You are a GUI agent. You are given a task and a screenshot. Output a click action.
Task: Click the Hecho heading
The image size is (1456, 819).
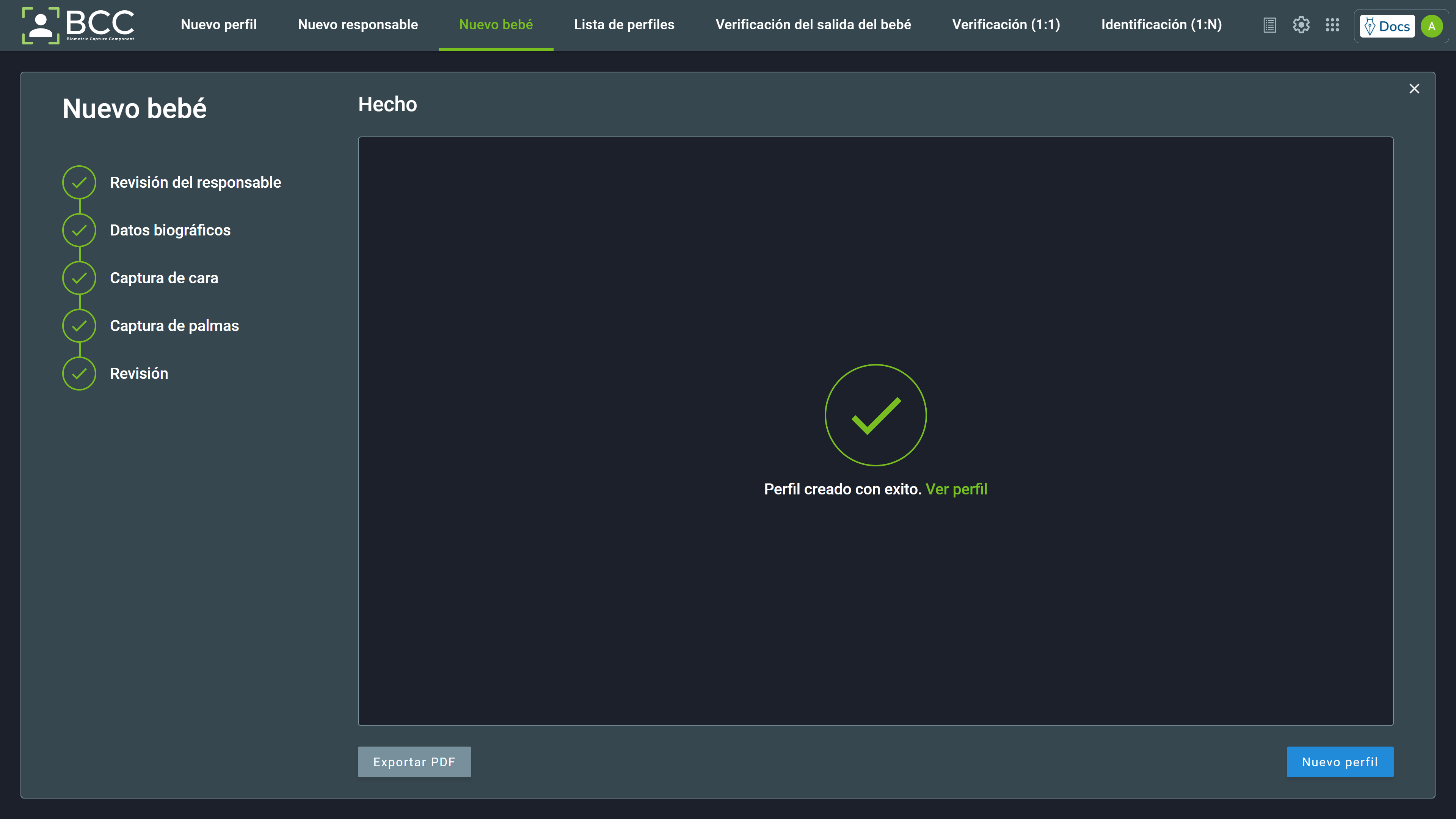coord(388,104)
